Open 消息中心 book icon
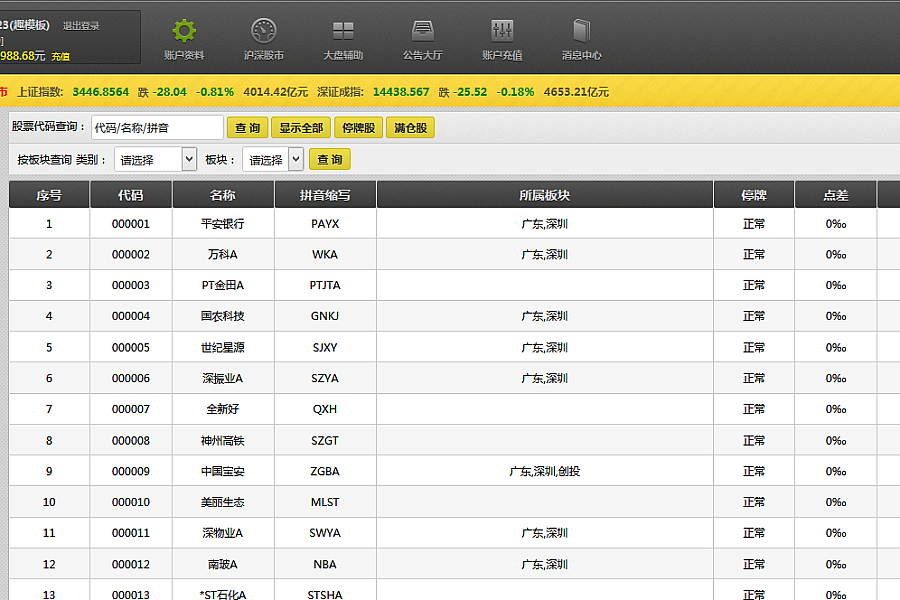Image resolution: width=900 pixels, height=600 pixels. coord(581,31)
